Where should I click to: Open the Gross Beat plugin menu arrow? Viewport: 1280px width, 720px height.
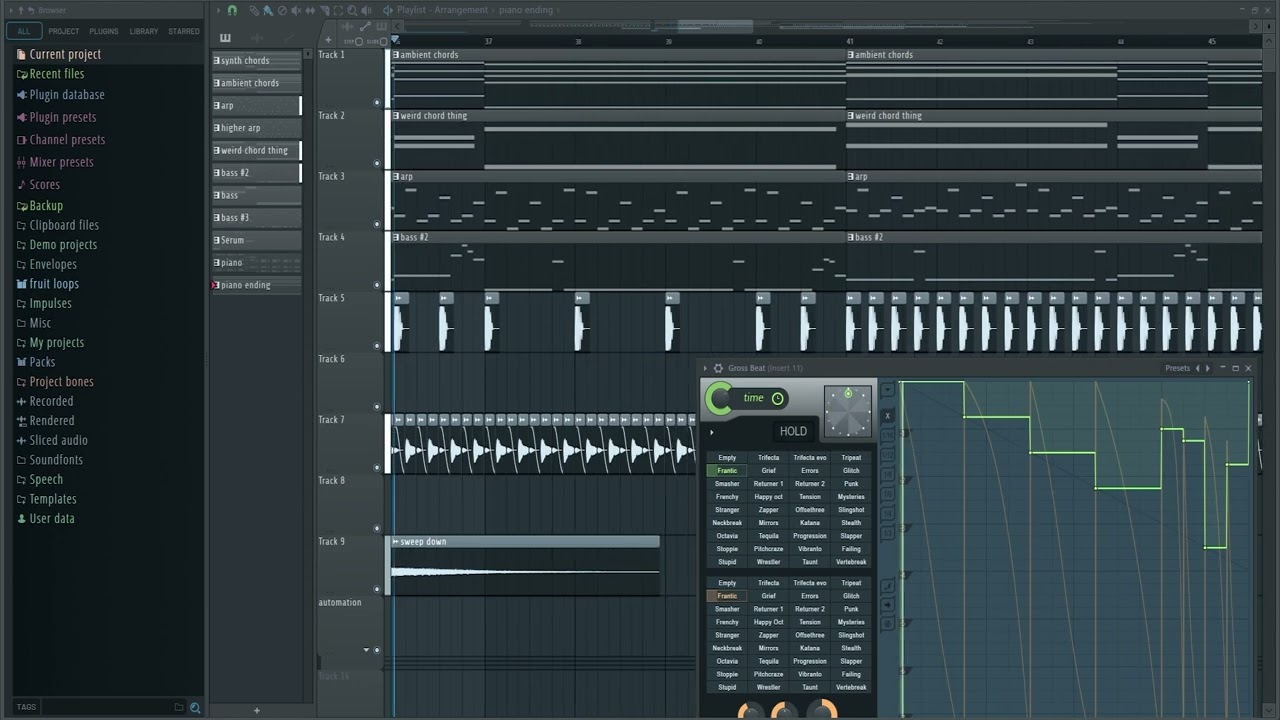(705, 368)
